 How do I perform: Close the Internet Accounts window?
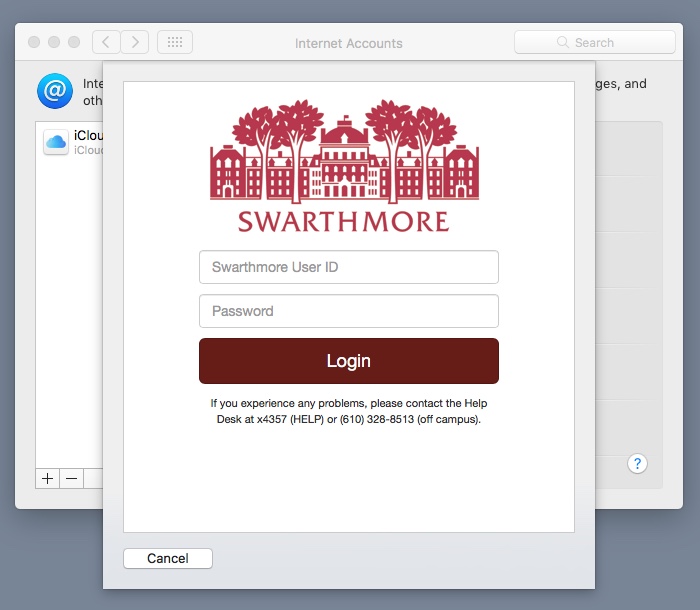(34, 42)
